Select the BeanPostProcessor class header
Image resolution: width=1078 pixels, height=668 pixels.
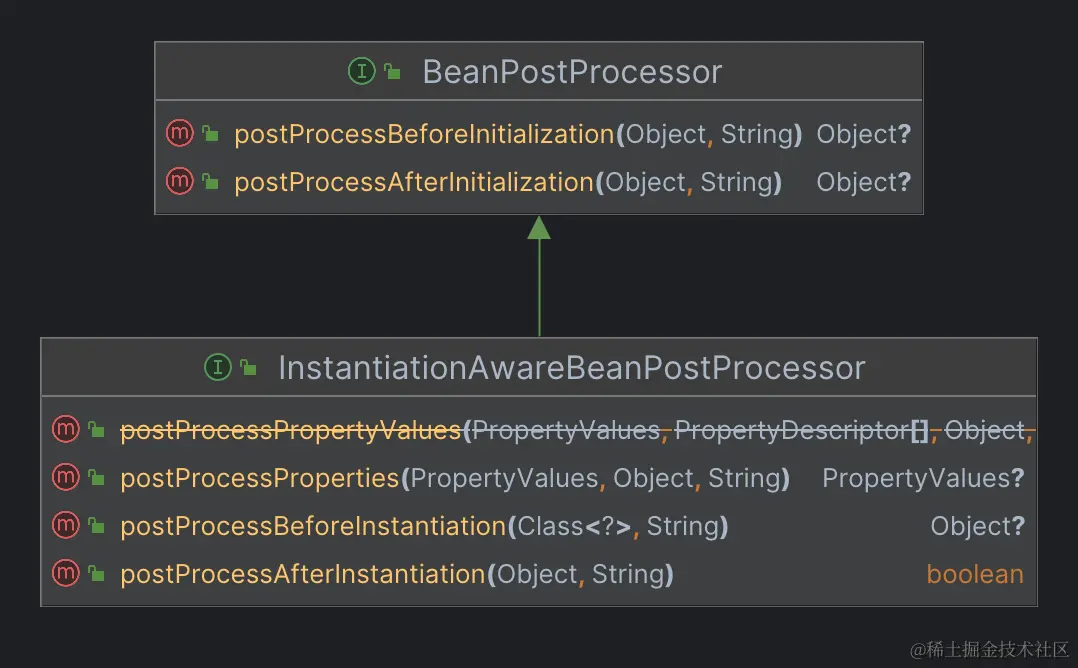(572, 72)
